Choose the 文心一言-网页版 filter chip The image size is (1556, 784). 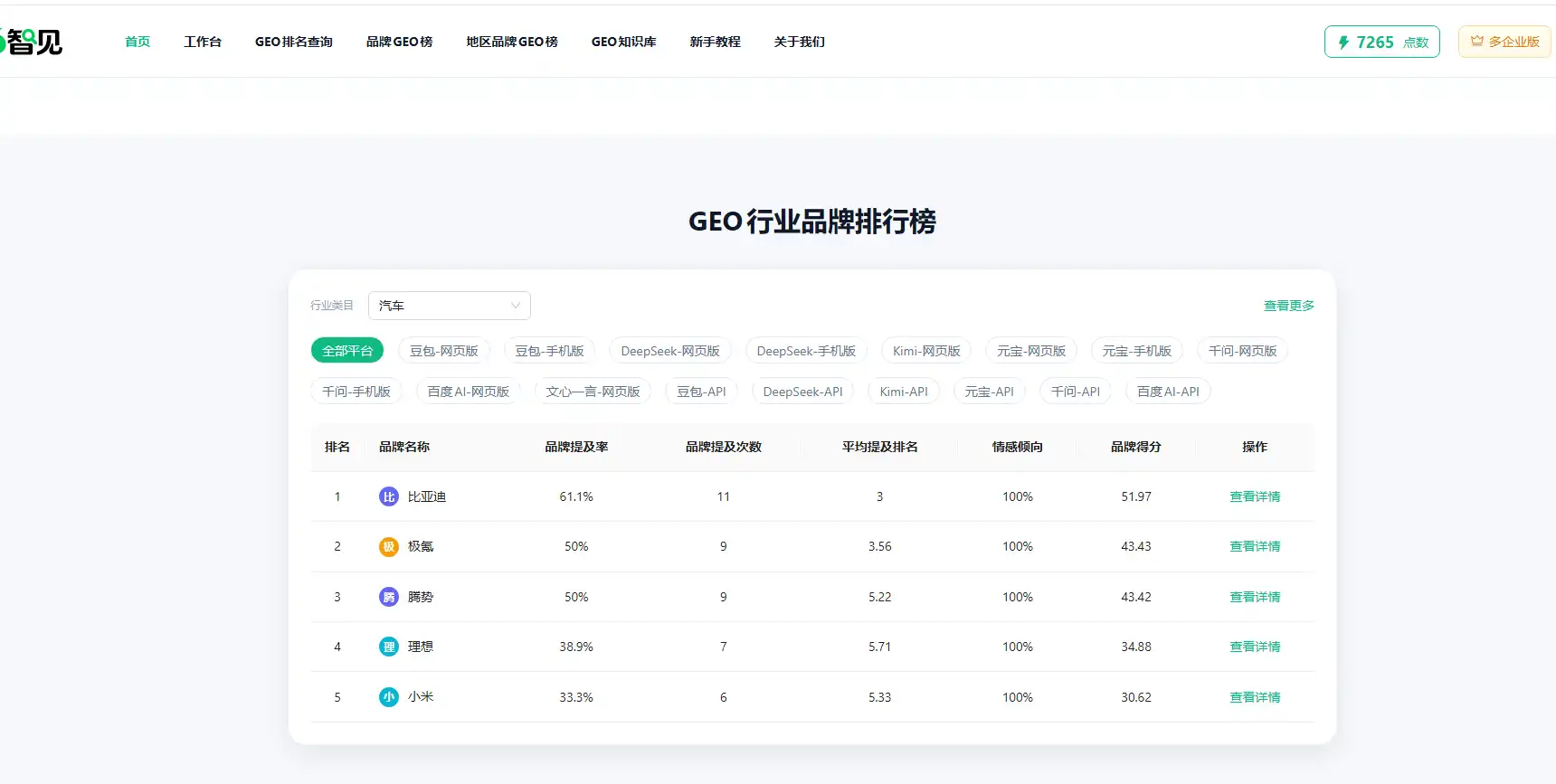tap(593, 392)
